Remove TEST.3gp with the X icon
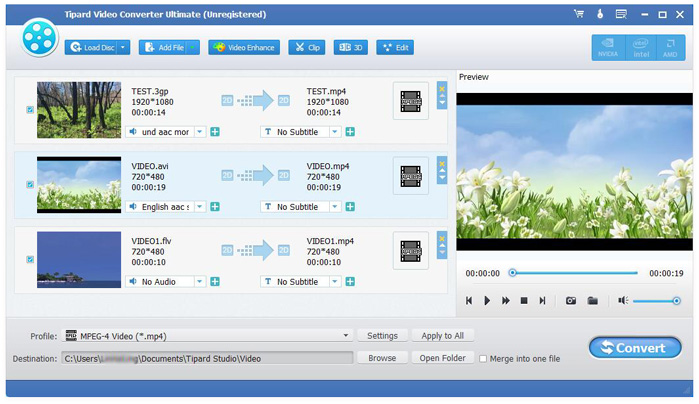The width and height of the screenshot is (699, 404). 442,88
